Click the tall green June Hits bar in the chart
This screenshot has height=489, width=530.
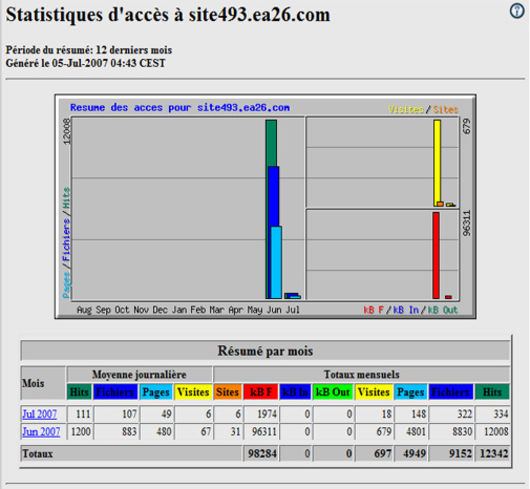point(271,143)
